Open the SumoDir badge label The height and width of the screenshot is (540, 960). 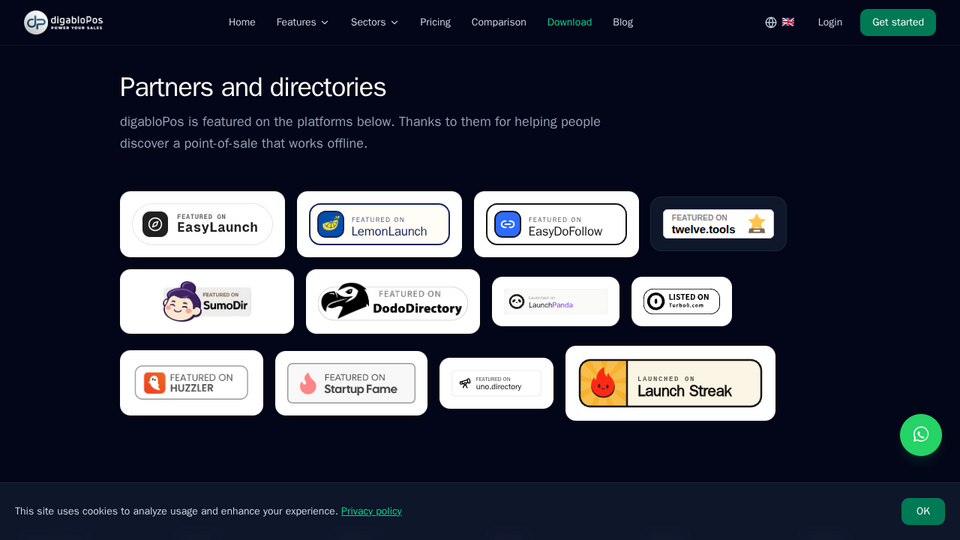(x=225, y=301)
